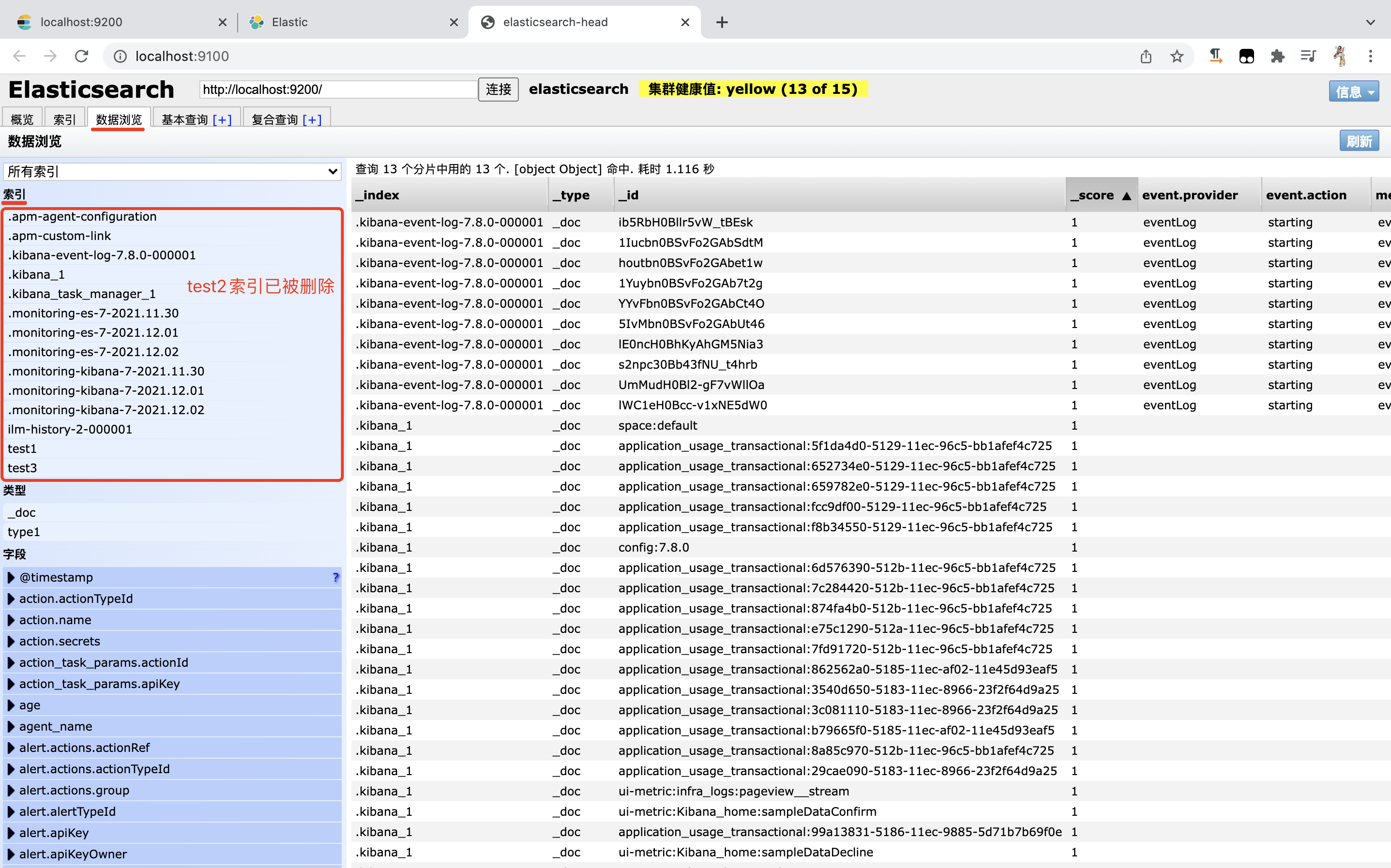Image resolution: width=1391 pixels, height=868 pixels.
Task: Open the tab search chevron
Action: [1370, 22]
